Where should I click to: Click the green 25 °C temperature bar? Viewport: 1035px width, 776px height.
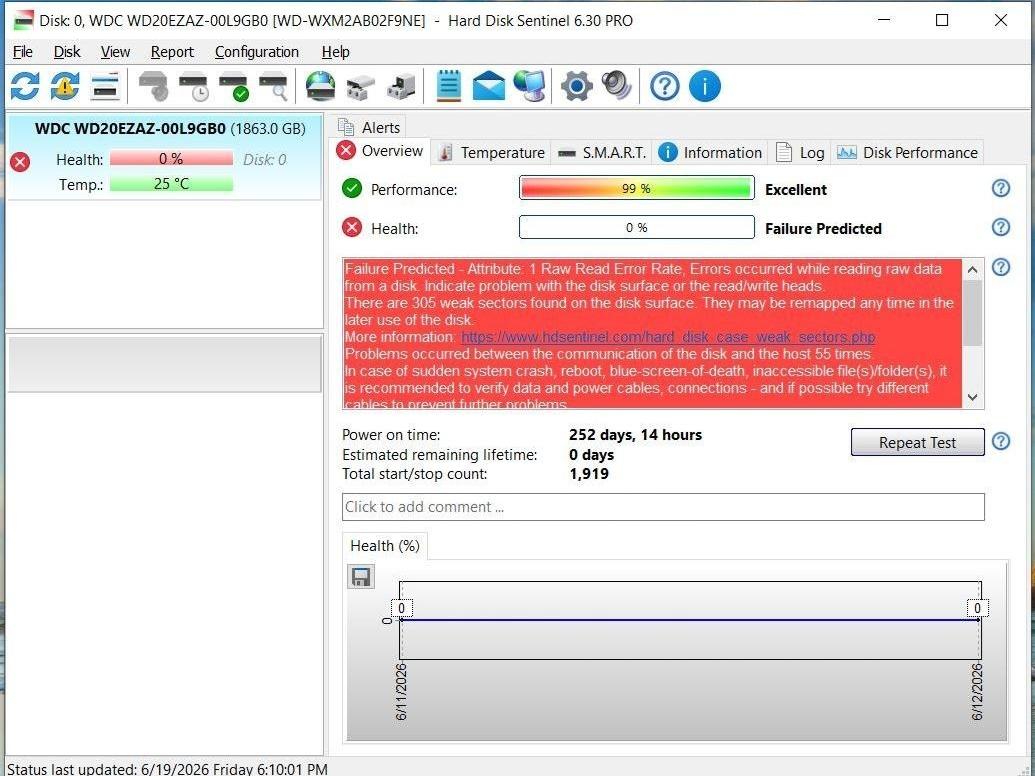tap(171, 184)
